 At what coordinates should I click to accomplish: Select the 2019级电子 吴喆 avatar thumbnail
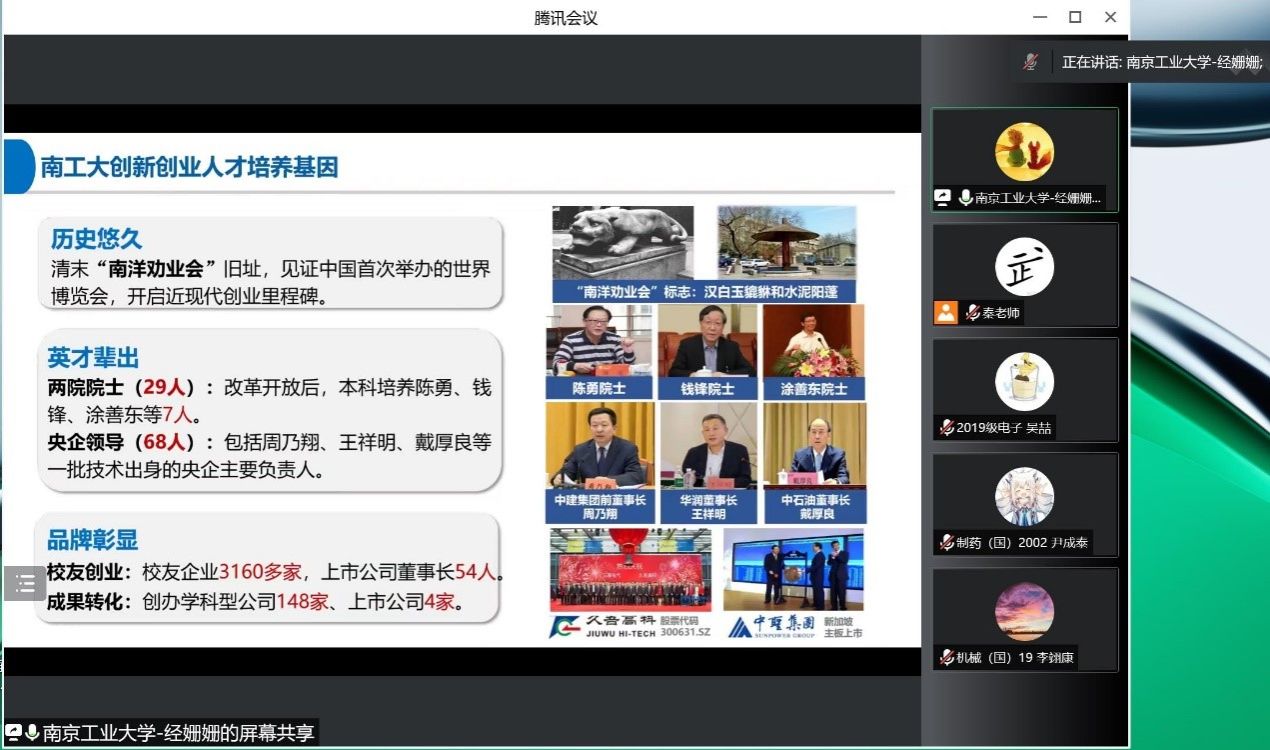tap(1024, 382)
